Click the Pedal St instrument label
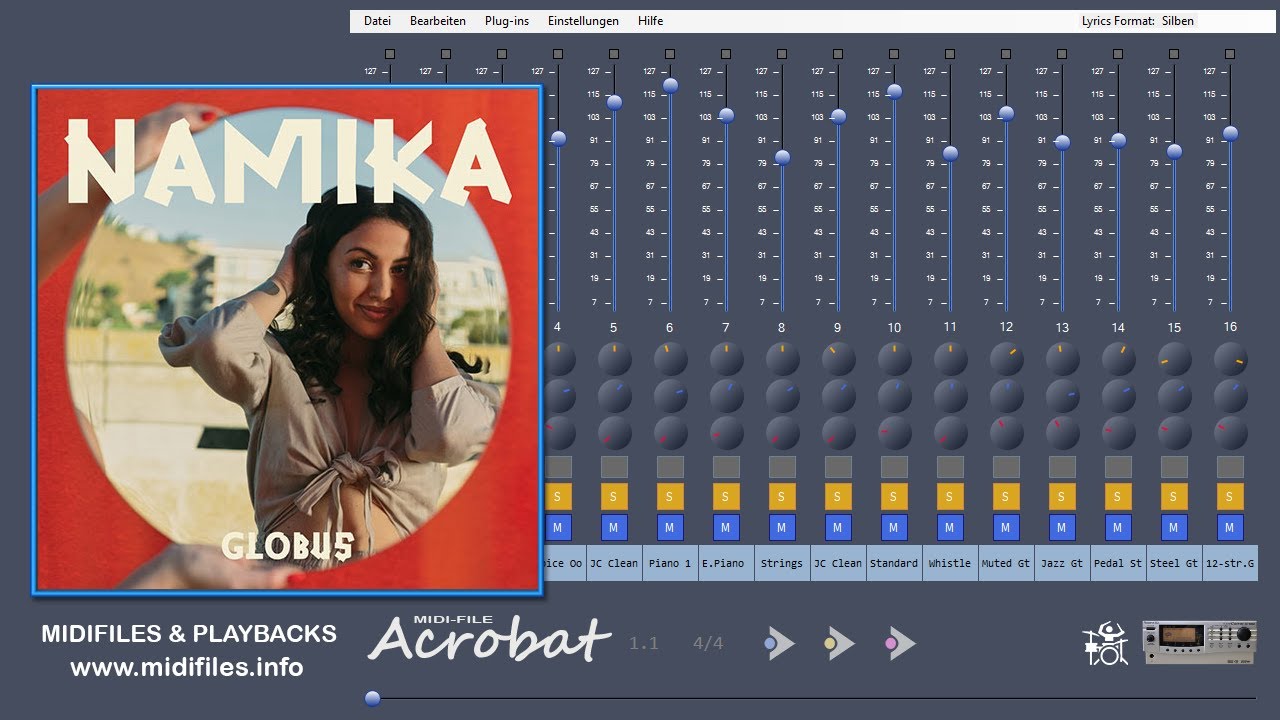This screenshot has height=720, width=1280. click(1118, 563)
